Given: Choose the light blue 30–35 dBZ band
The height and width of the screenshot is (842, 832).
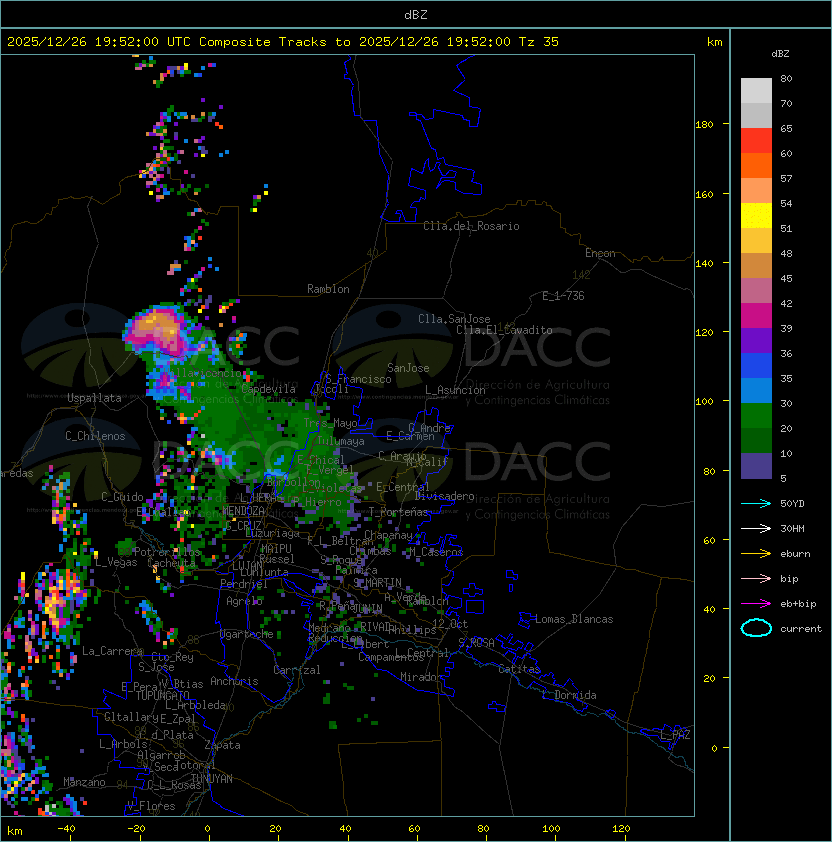Looking at the screenshot, I should pyautogui.click(x=756, y=391).
